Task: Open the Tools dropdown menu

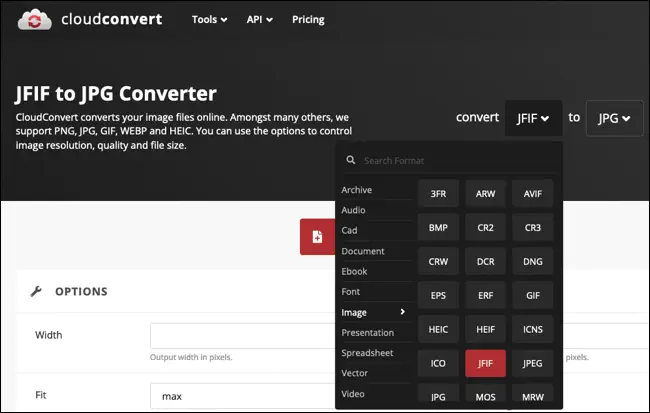Action: pyautogui.click(x=209, y=19)
